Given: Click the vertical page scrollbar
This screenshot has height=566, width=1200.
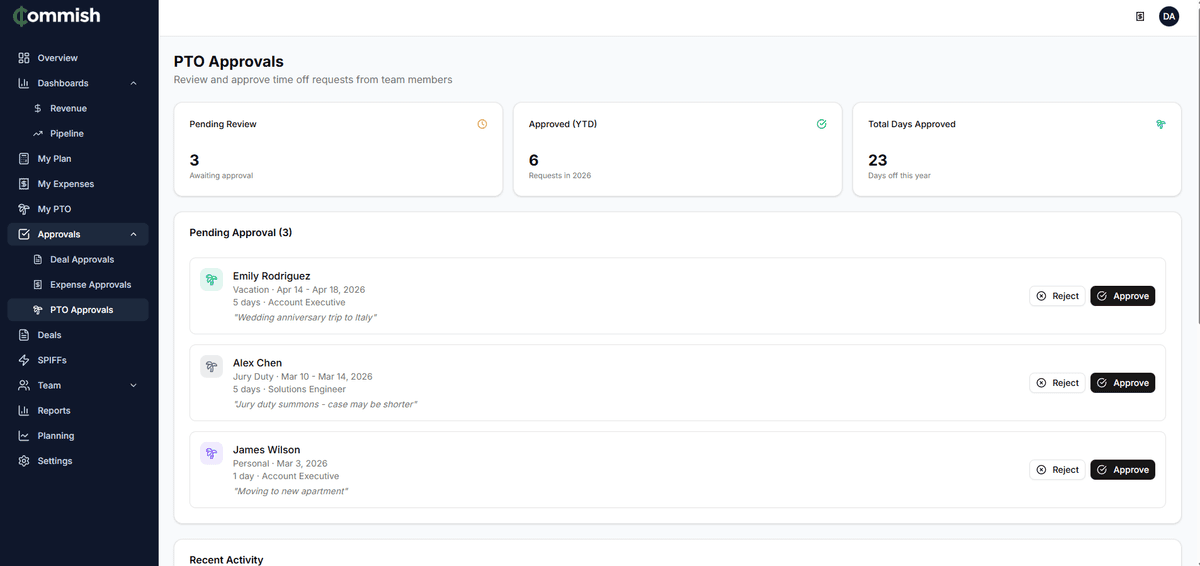Looking at the screenshot, I should 1196,200.
